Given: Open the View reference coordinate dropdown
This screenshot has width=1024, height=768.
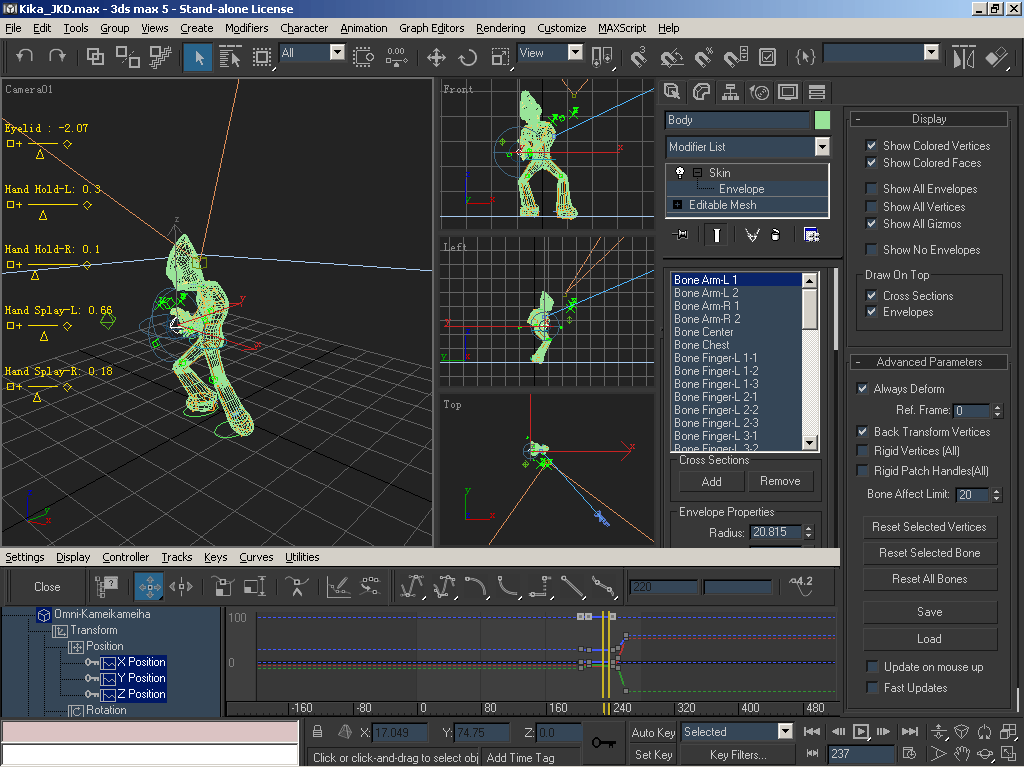Looking at the screenshot, I should [575, 52].
